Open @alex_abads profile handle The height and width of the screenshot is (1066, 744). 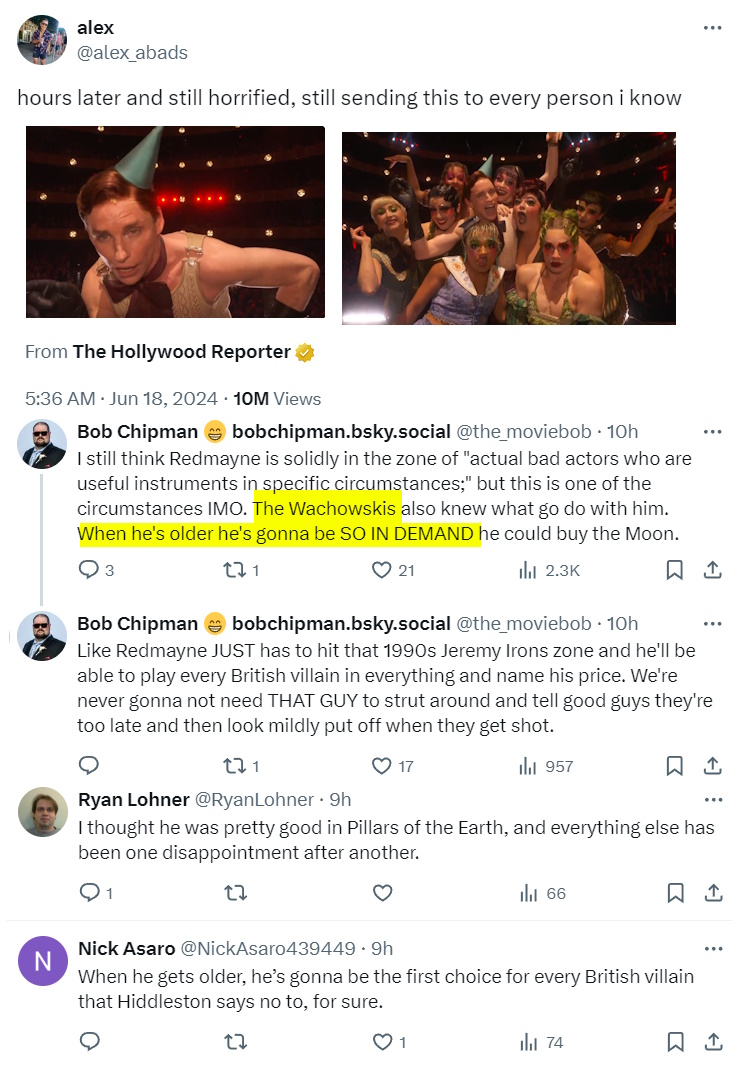click(132, 52)
